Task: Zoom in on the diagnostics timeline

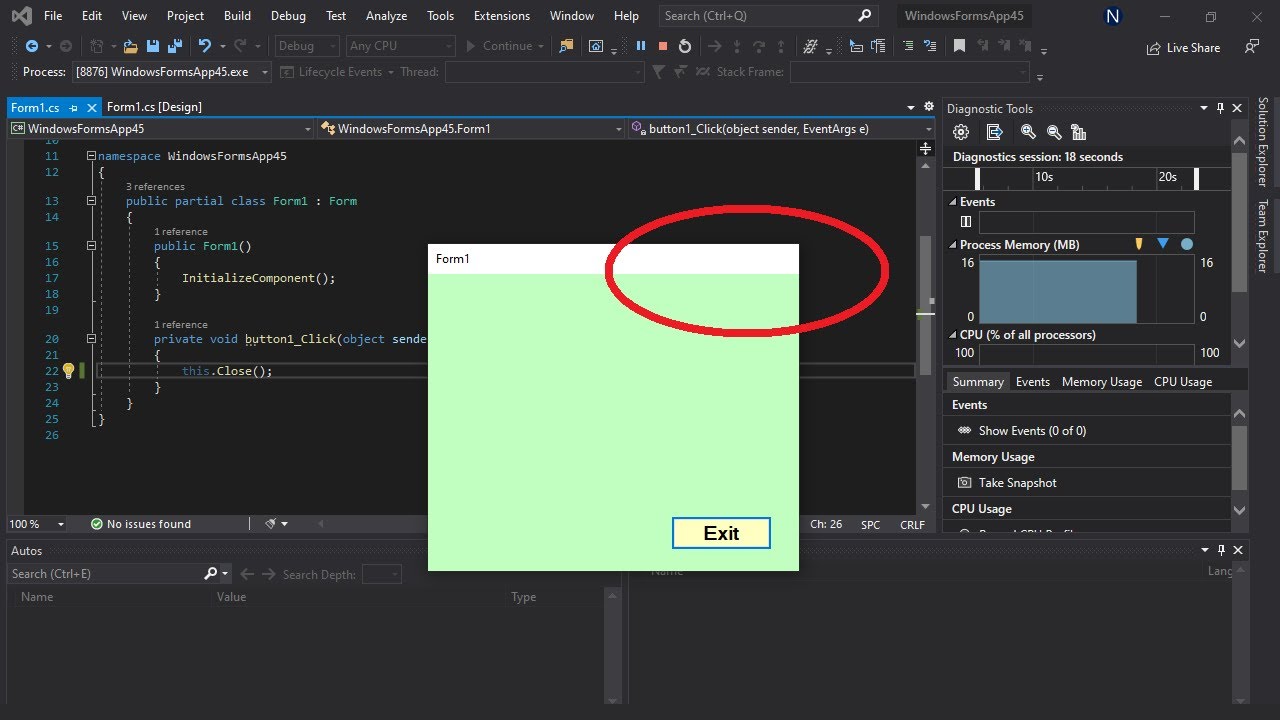Action: [1028, 132]
